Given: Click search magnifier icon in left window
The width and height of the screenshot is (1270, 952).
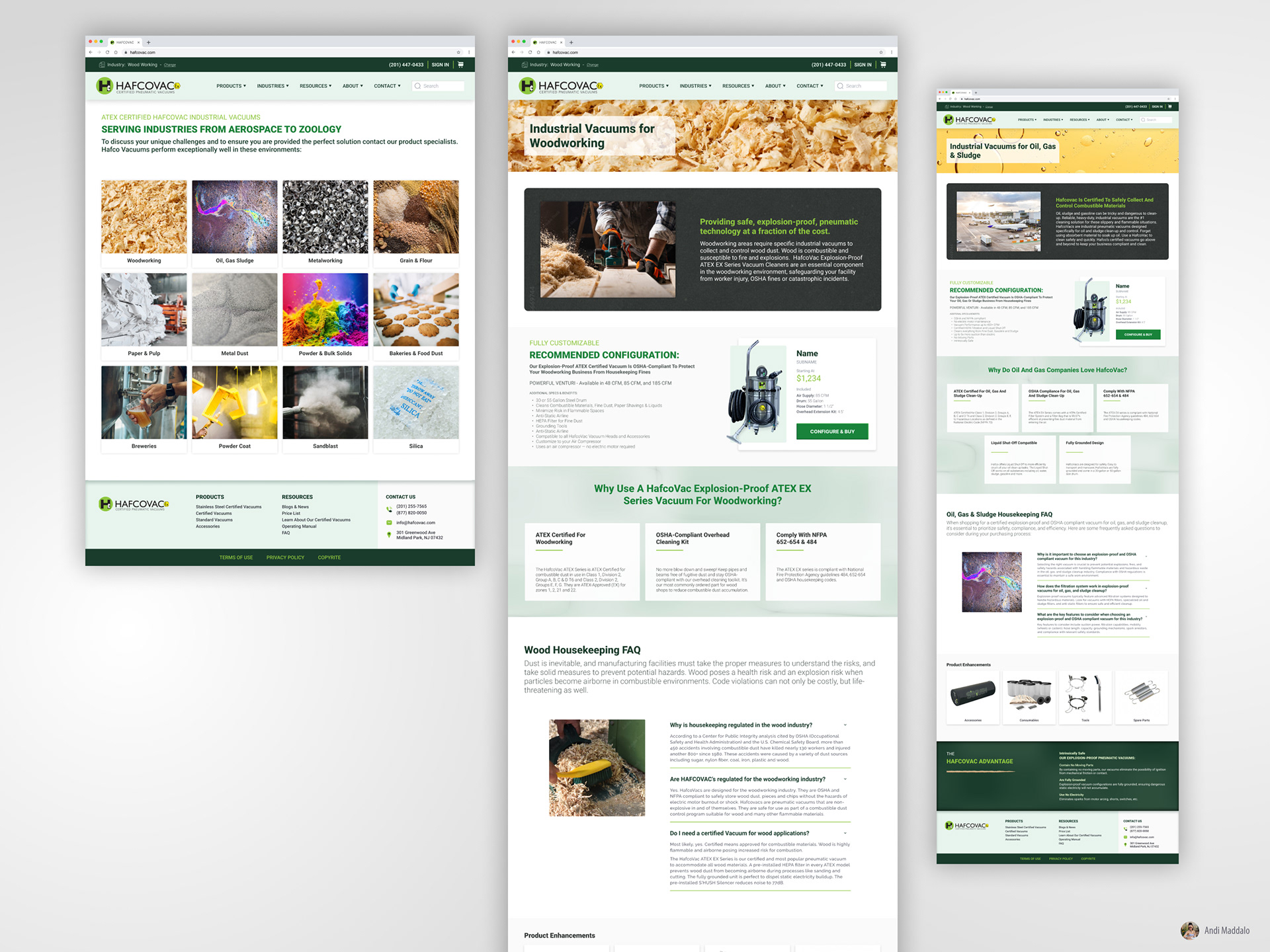Looking at the screenshot, I should click(417, 86).
